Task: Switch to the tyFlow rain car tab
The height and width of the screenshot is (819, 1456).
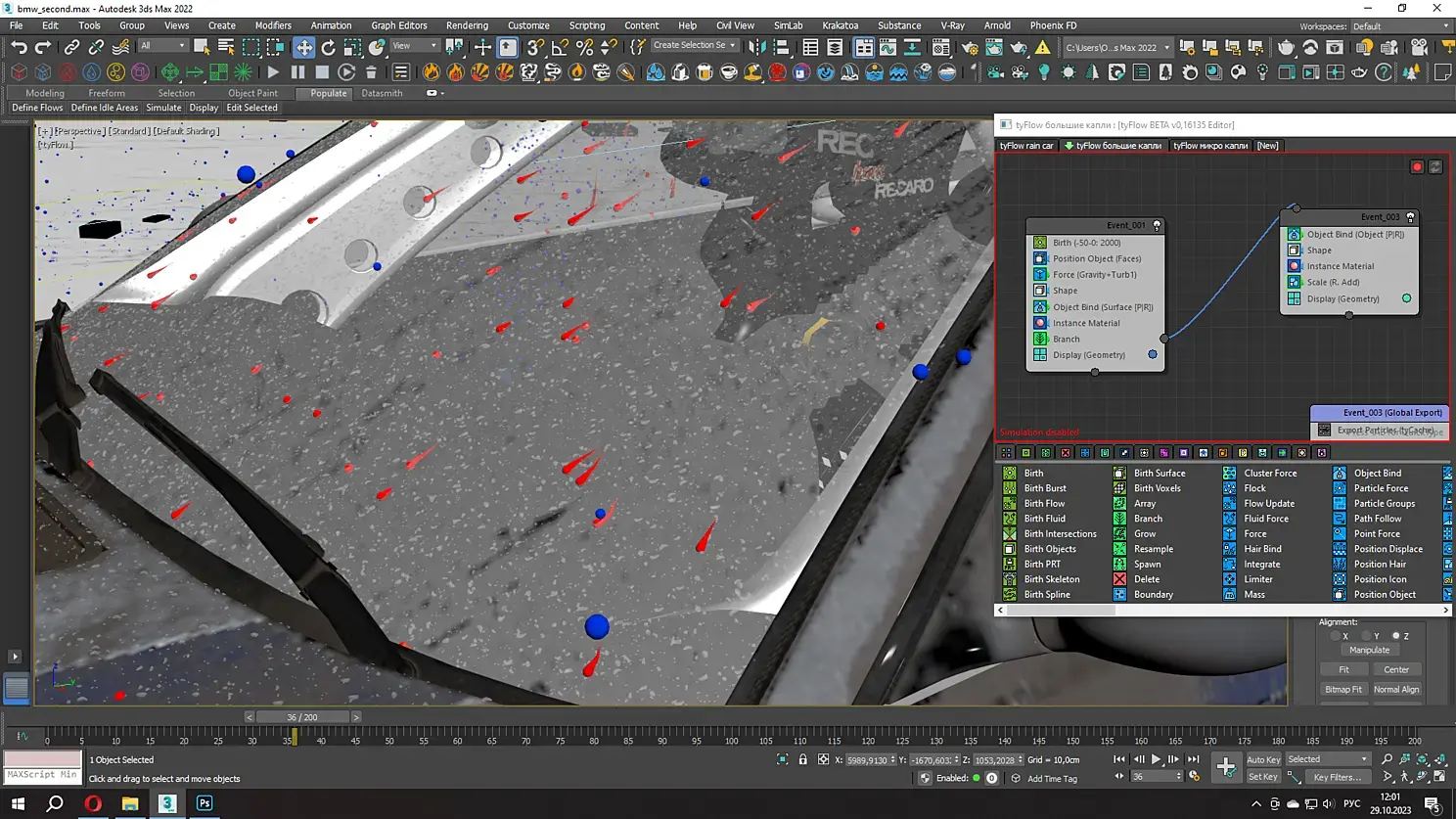Action: (x=1025, y=146)
